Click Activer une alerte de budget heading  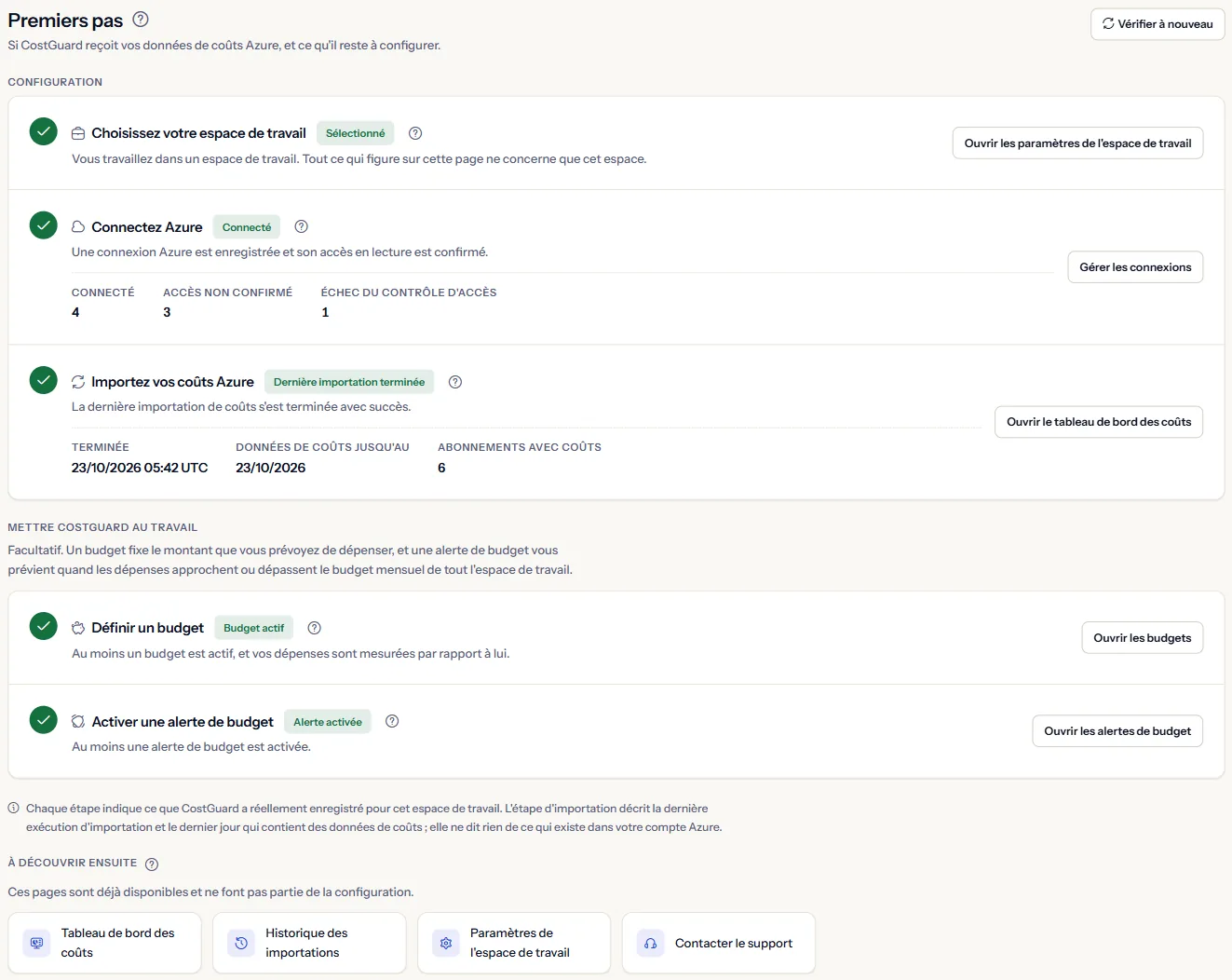coord(183,722)
